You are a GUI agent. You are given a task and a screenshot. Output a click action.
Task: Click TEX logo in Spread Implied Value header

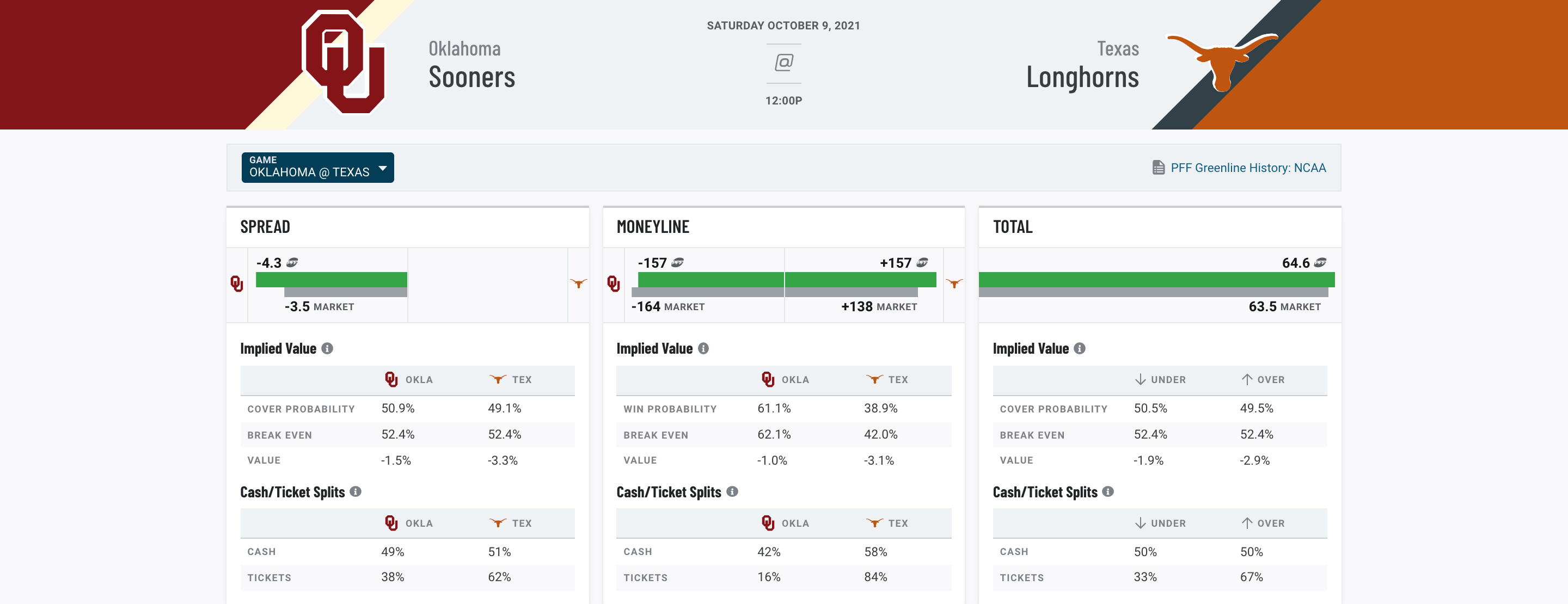[498, 379]
